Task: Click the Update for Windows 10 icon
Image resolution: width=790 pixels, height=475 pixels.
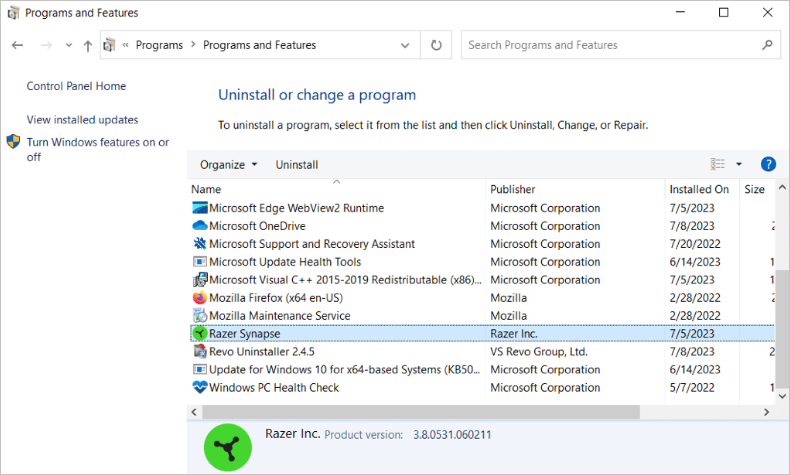Action: coord(200,369)
